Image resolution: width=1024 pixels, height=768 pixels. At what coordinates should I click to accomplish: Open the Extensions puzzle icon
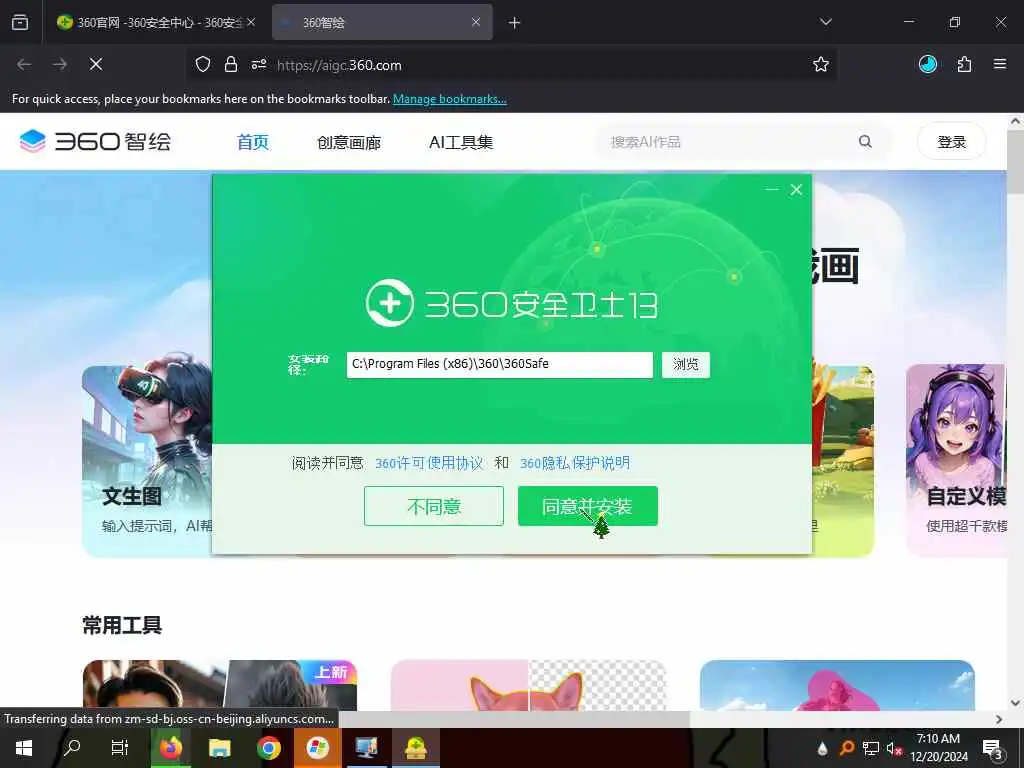click(x=964, y=64)
